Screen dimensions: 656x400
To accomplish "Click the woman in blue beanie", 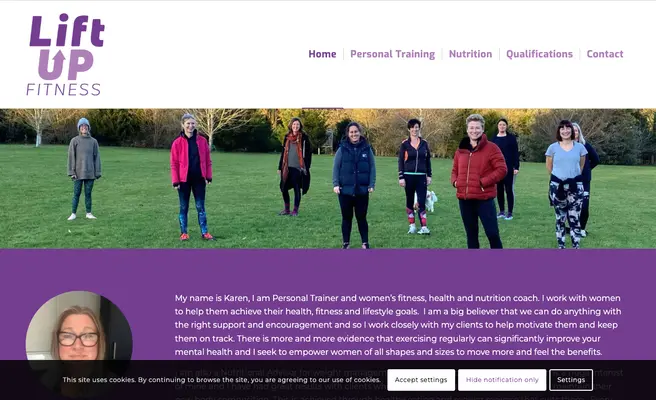I will tap(84, 169).
